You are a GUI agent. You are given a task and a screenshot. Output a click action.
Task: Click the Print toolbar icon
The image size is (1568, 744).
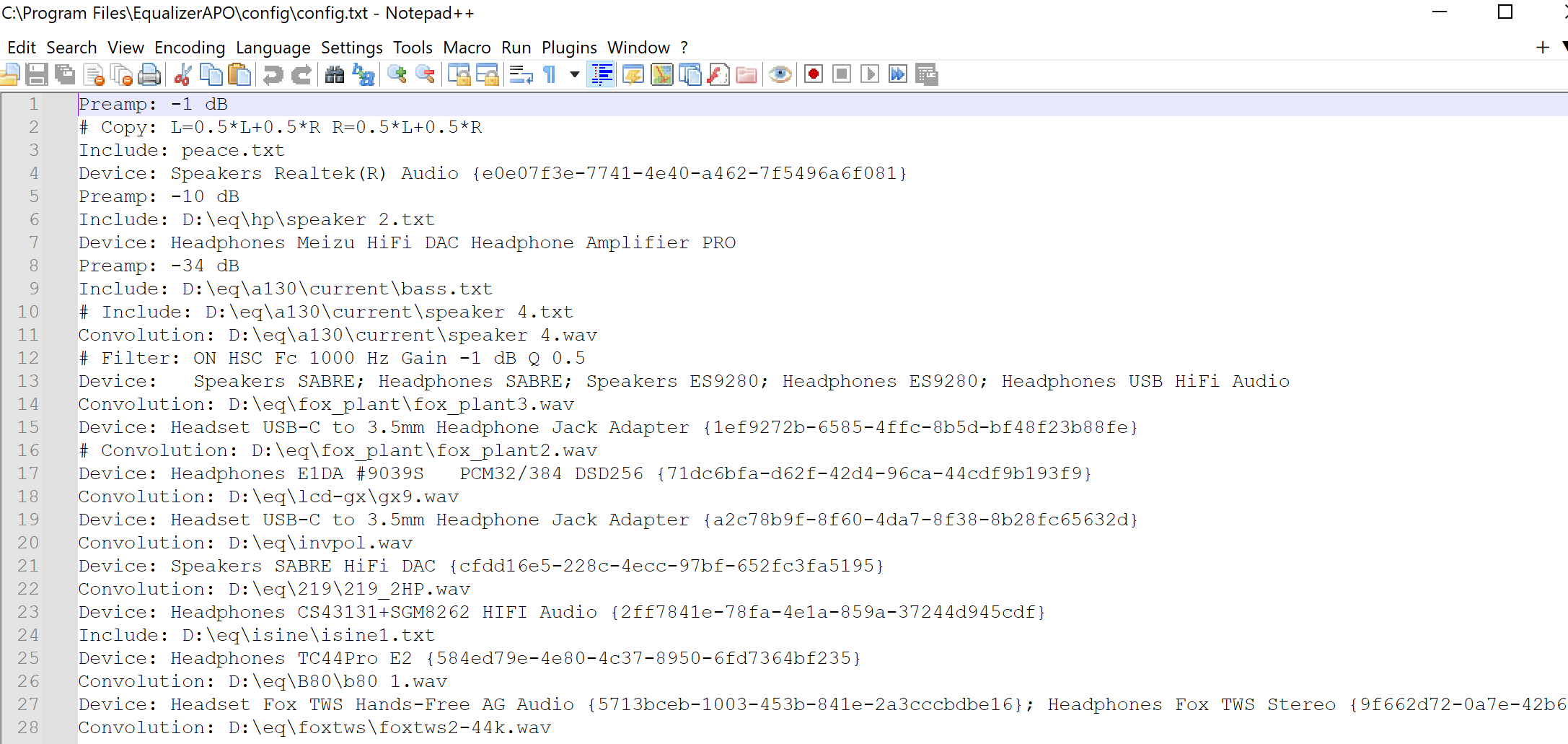pyautogui.click(x=149, y=74)
